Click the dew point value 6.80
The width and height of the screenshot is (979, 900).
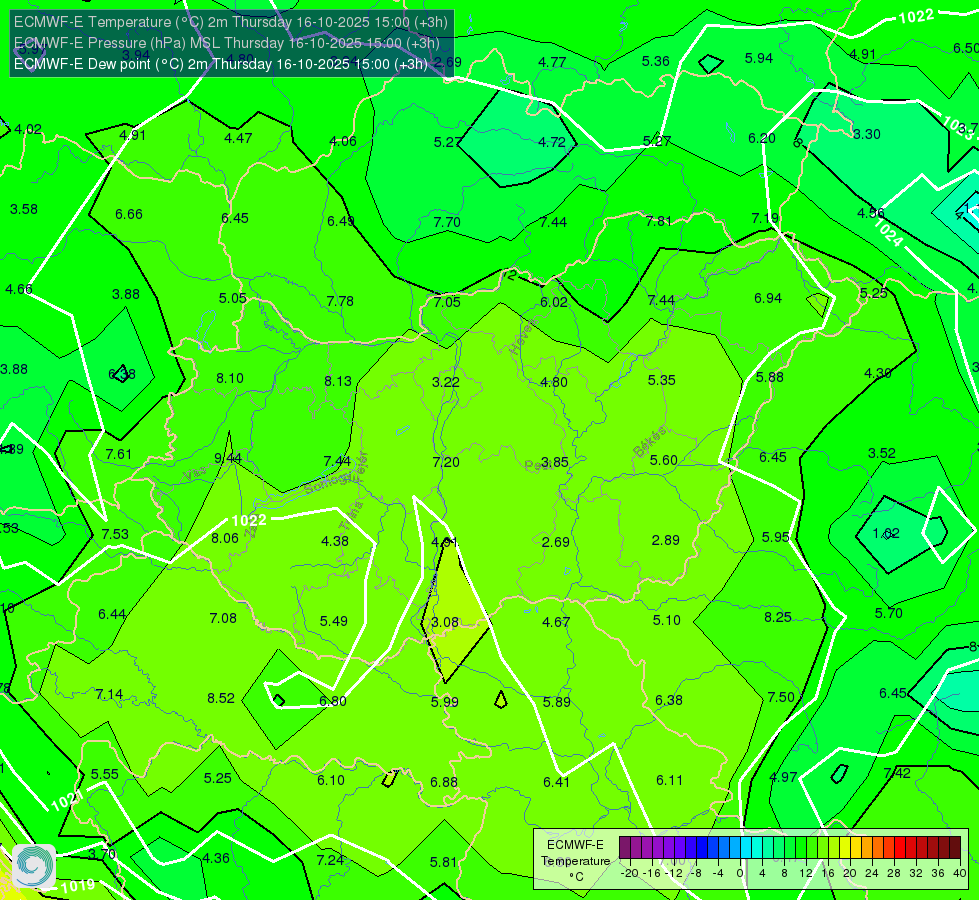pos(333,701)
